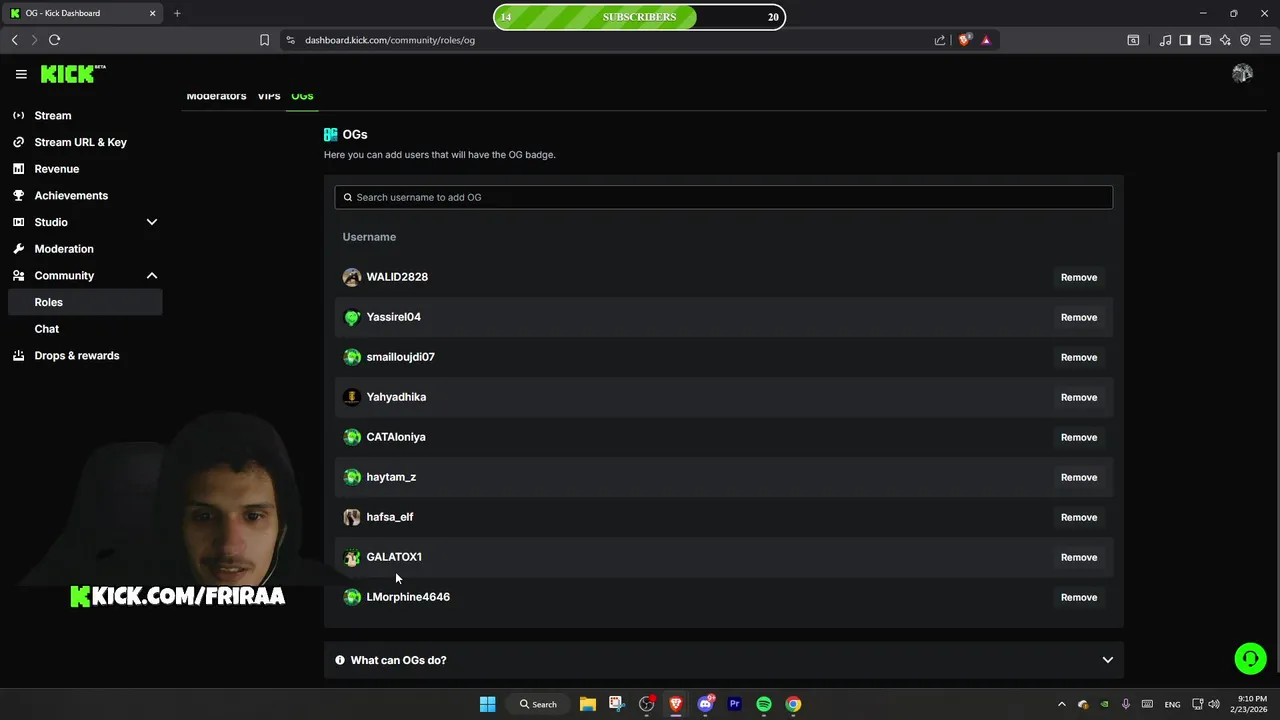
Task: Open the profile avatar menu
Action: (x=1242, y=73)
